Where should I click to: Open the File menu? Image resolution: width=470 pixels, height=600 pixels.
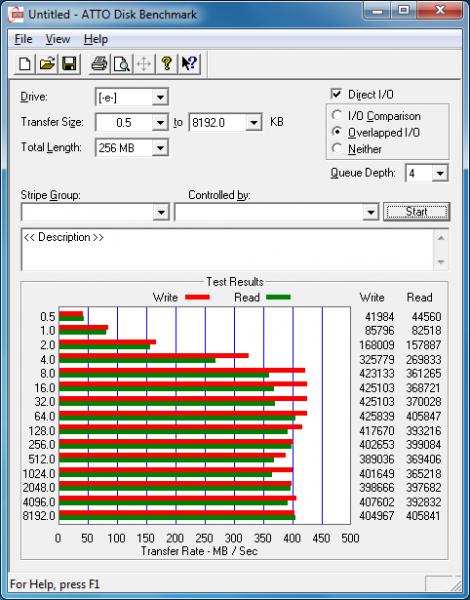click(x=23, y=39)
